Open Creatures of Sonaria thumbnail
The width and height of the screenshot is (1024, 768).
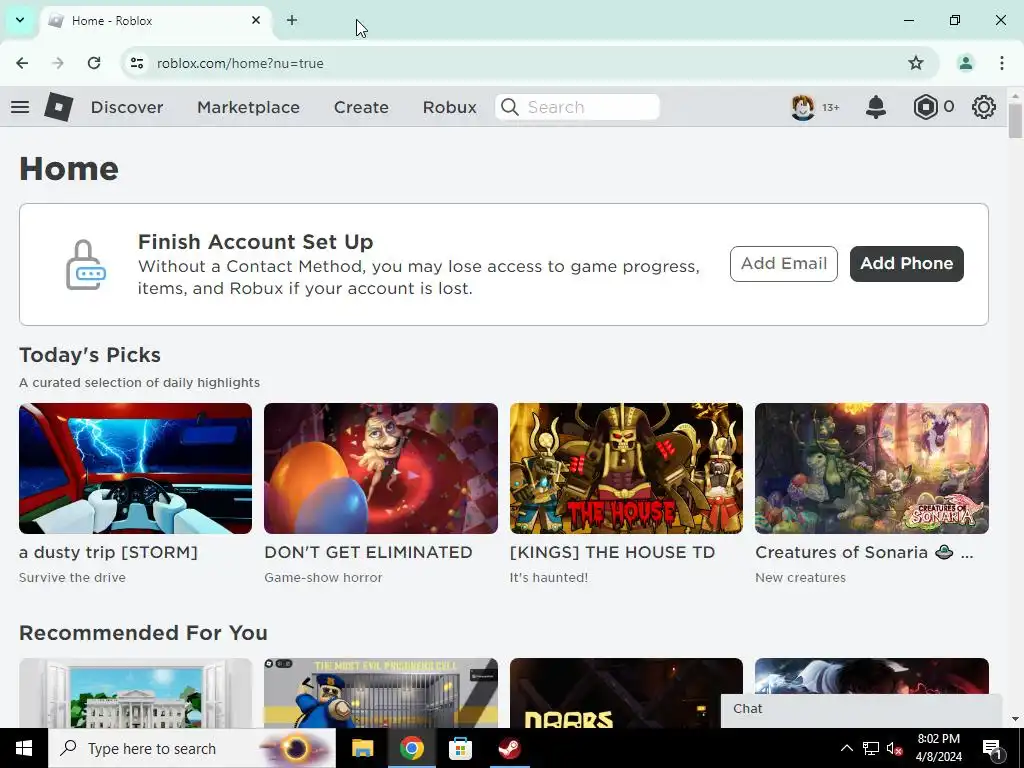click(872, 468)
